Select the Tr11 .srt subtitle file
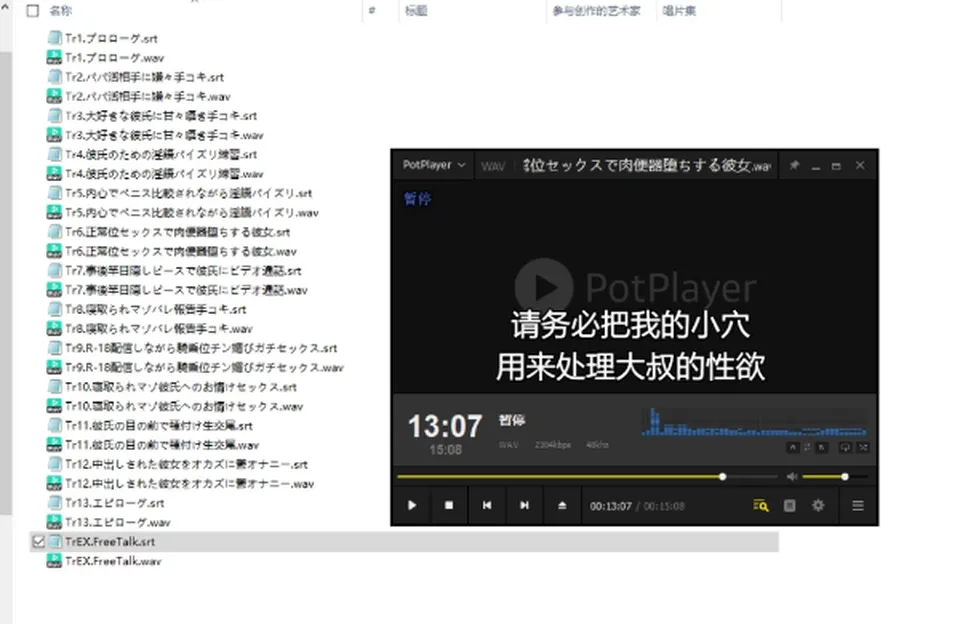The height and width of the screenshot is (624, 960). [149, 426]
